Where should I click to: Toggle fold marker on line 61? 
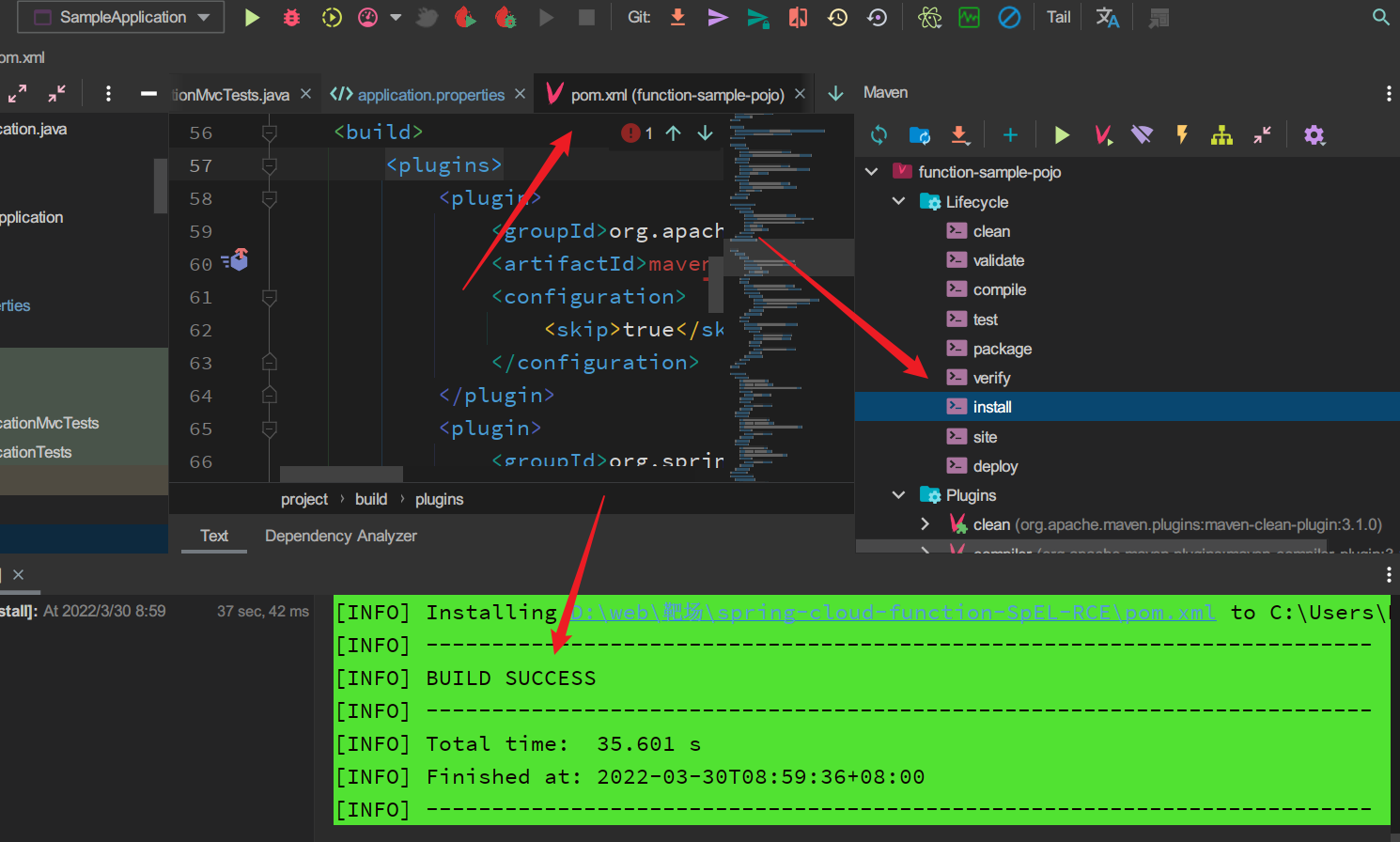[x=269, y=297]
